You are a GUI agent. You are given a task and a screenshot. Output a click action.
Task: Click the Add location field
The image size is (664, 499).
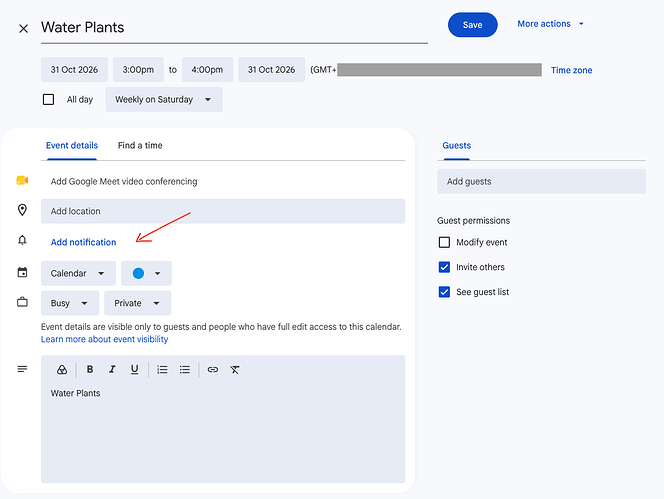(223, 211)
